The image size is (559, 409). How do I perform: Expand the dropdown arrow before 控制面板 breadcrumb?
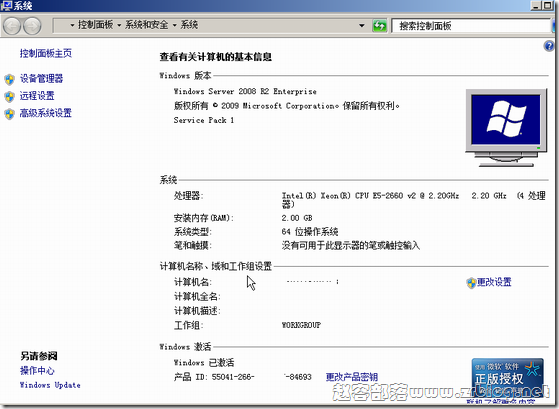pos(72,25)
